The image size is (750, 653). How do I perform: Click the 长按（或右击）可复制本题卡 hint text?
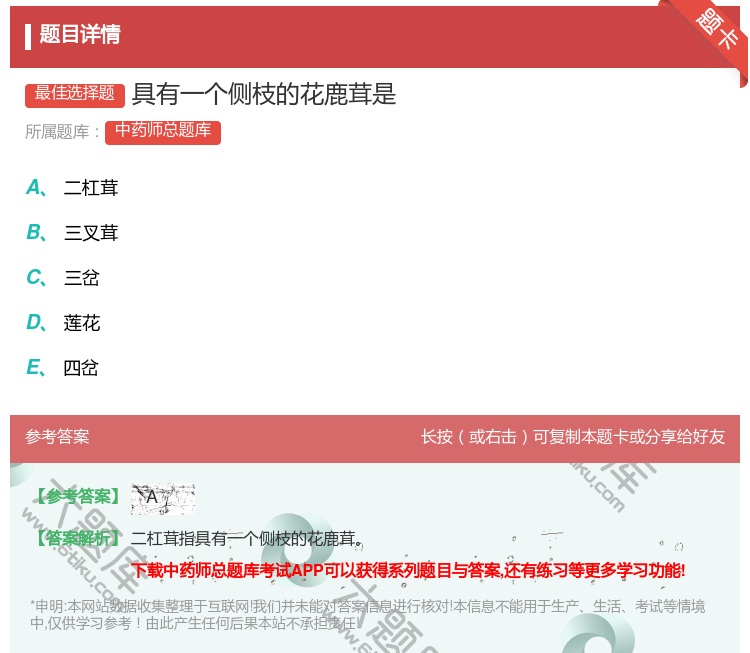click(x=573, y=437)
